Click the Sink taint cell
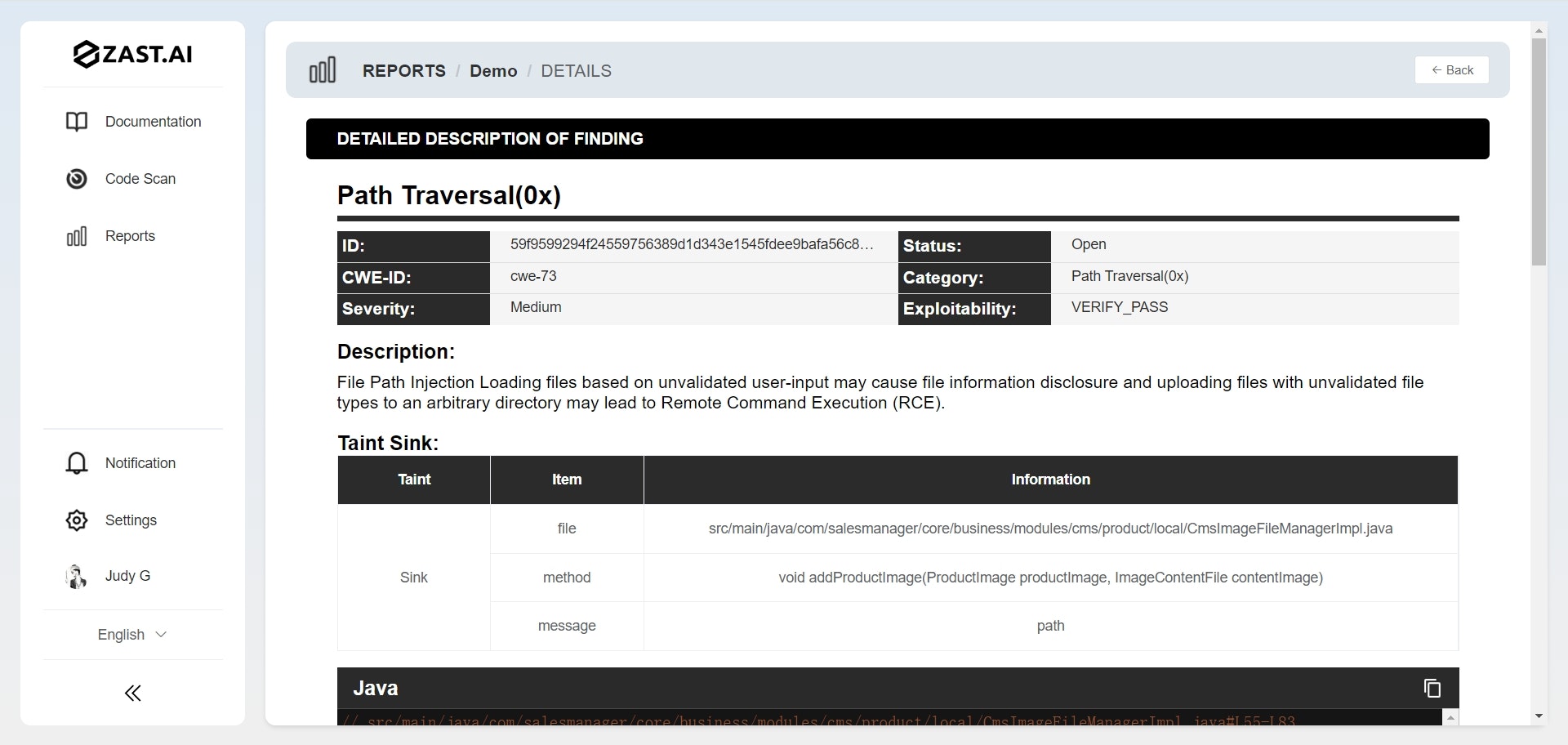Viewport: 1568px width, 745px height. click(414, 578)
